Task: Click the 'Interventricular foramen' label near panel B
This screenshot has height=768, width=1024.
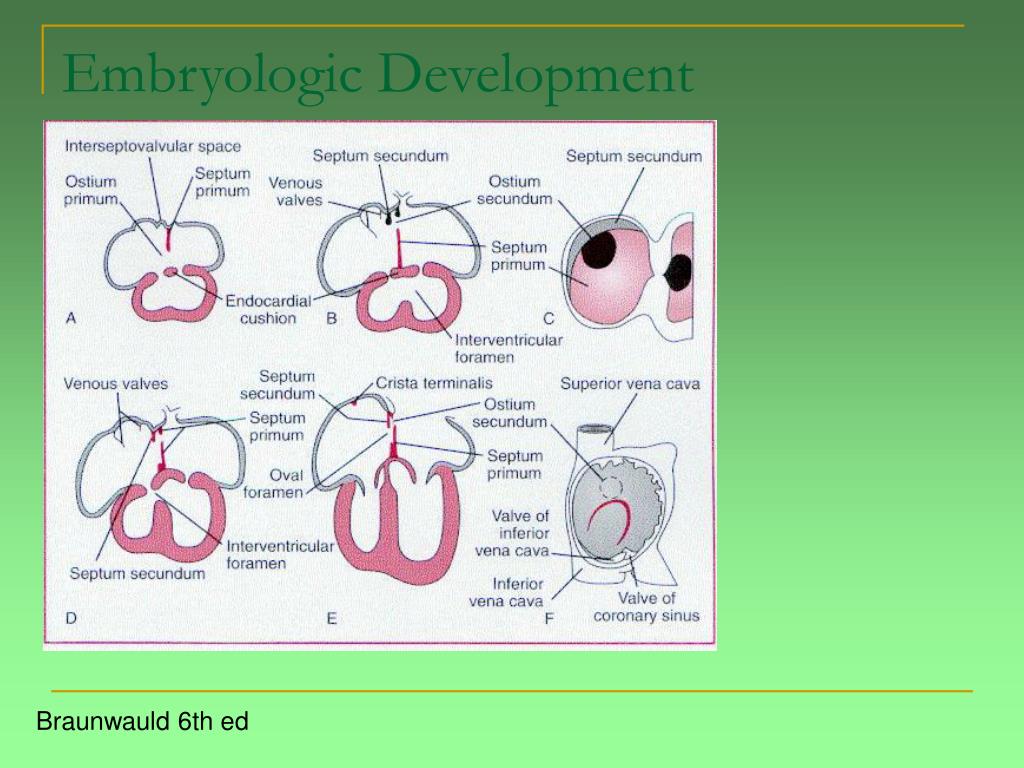Action: pyautogui.click(x=509, y=348)
